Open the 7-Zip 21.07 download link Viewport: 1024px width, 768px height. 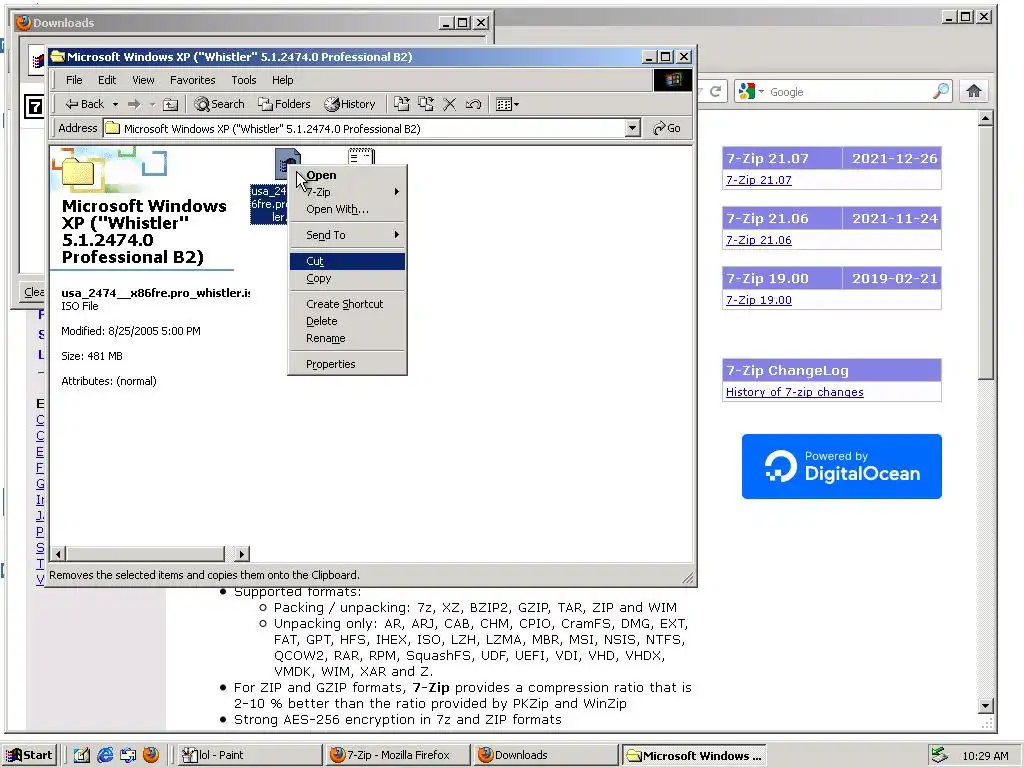click(758, 180)
